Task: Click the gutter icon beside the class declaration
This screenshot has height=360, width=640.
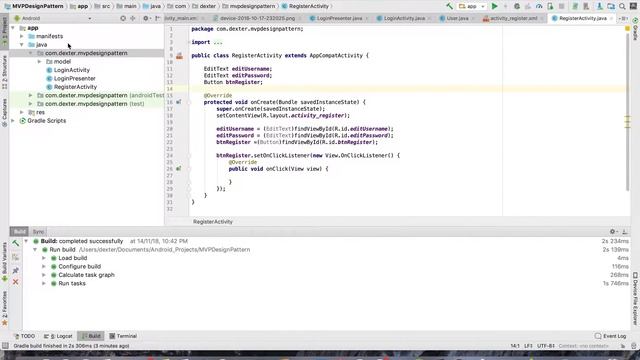Action: click(x=179, y=56)
